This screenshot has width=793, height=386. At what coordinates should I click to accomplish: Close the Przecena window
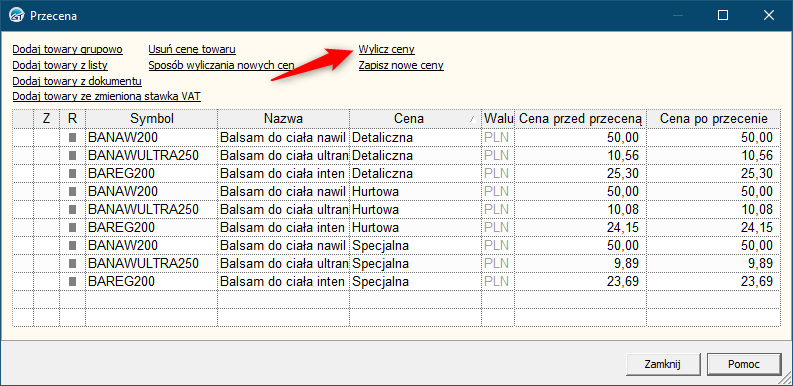pos(769,16)
